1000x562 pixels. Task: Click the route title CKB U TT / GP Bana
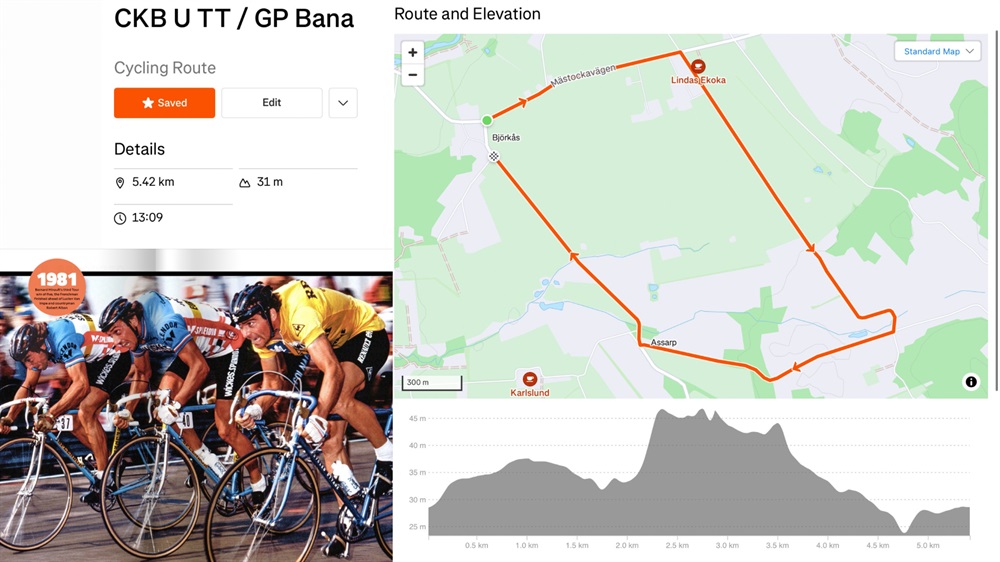[x=233, y=18]
